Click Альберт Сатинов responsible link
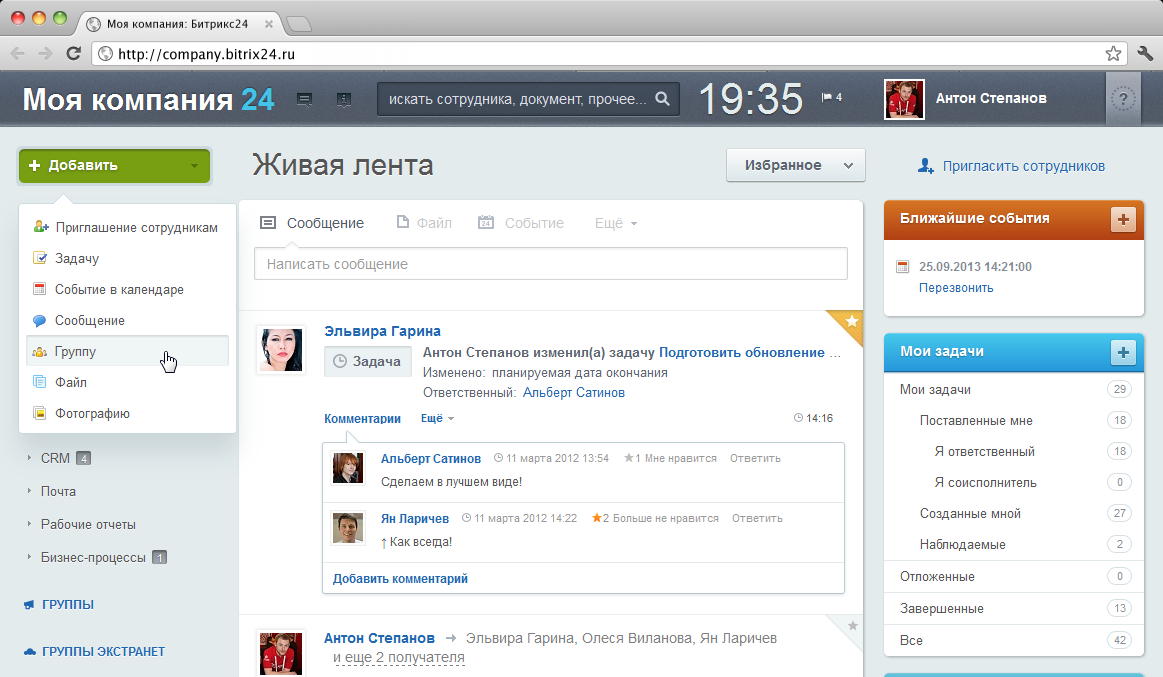This screenshot has height=677, width=1163. click(574, 392)
